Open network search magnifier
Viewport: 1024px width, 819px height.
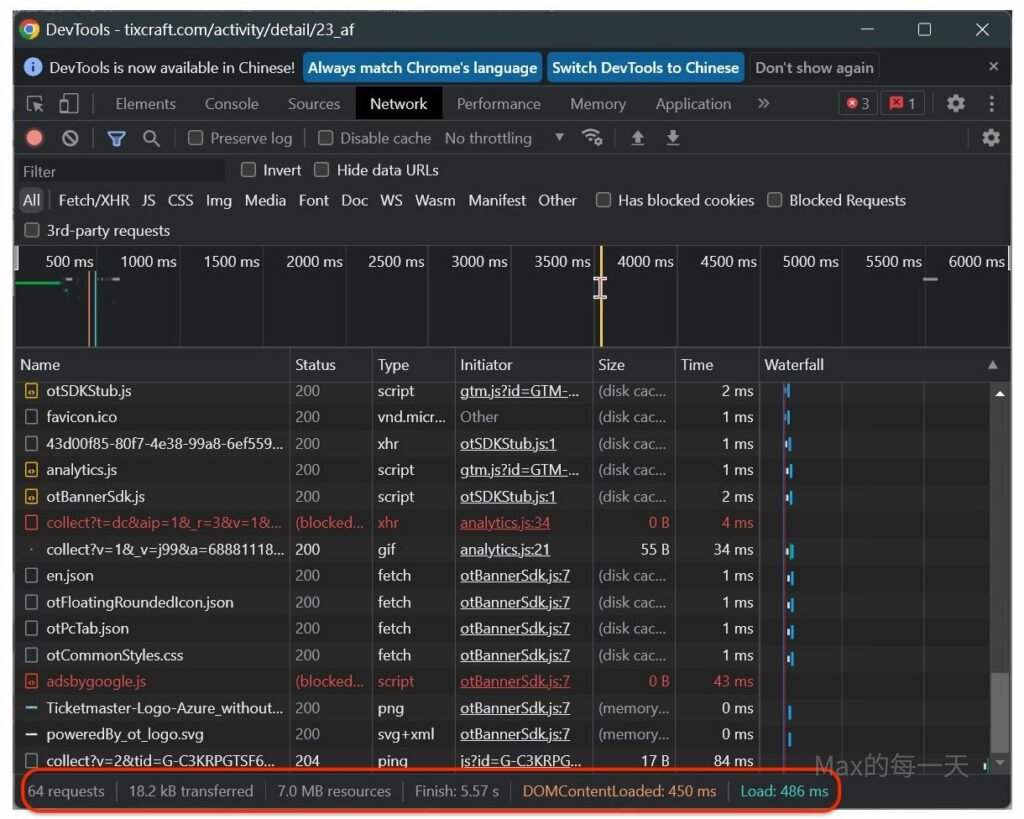(x=151, y=138)
